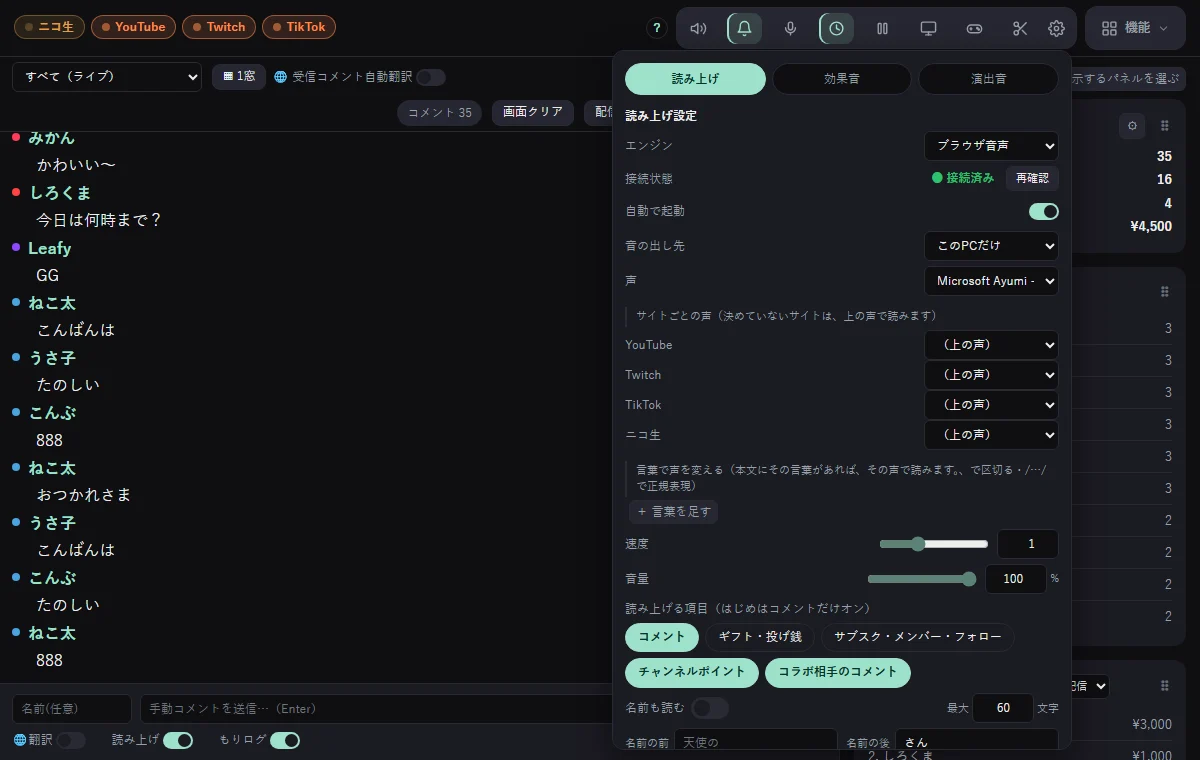Open 音の出し先 このPCだけ dropdown
The height and width of the screenshot is (760, 1200).
pos(991,246)
